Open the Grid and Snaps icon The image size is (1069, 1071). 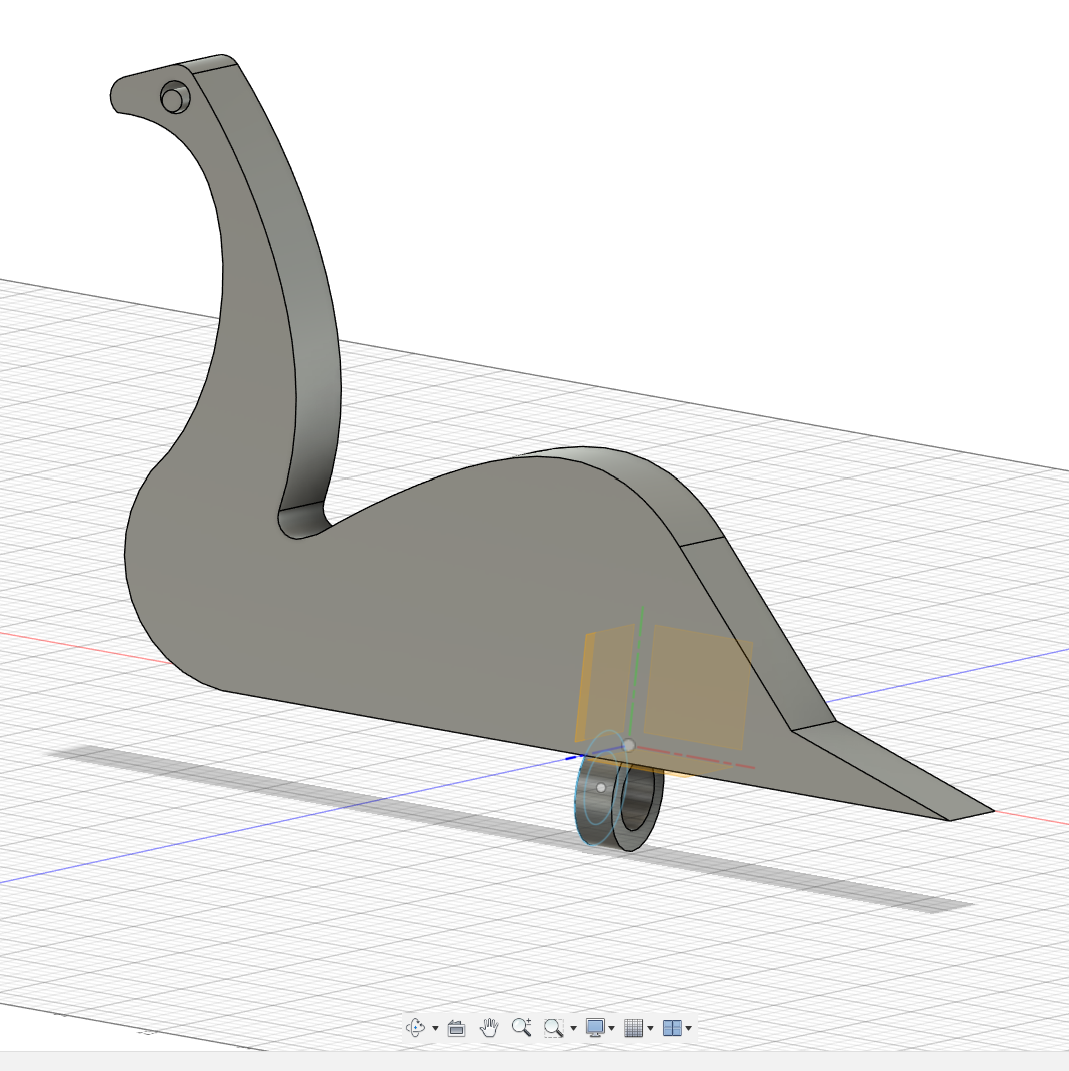[634, 1028]
